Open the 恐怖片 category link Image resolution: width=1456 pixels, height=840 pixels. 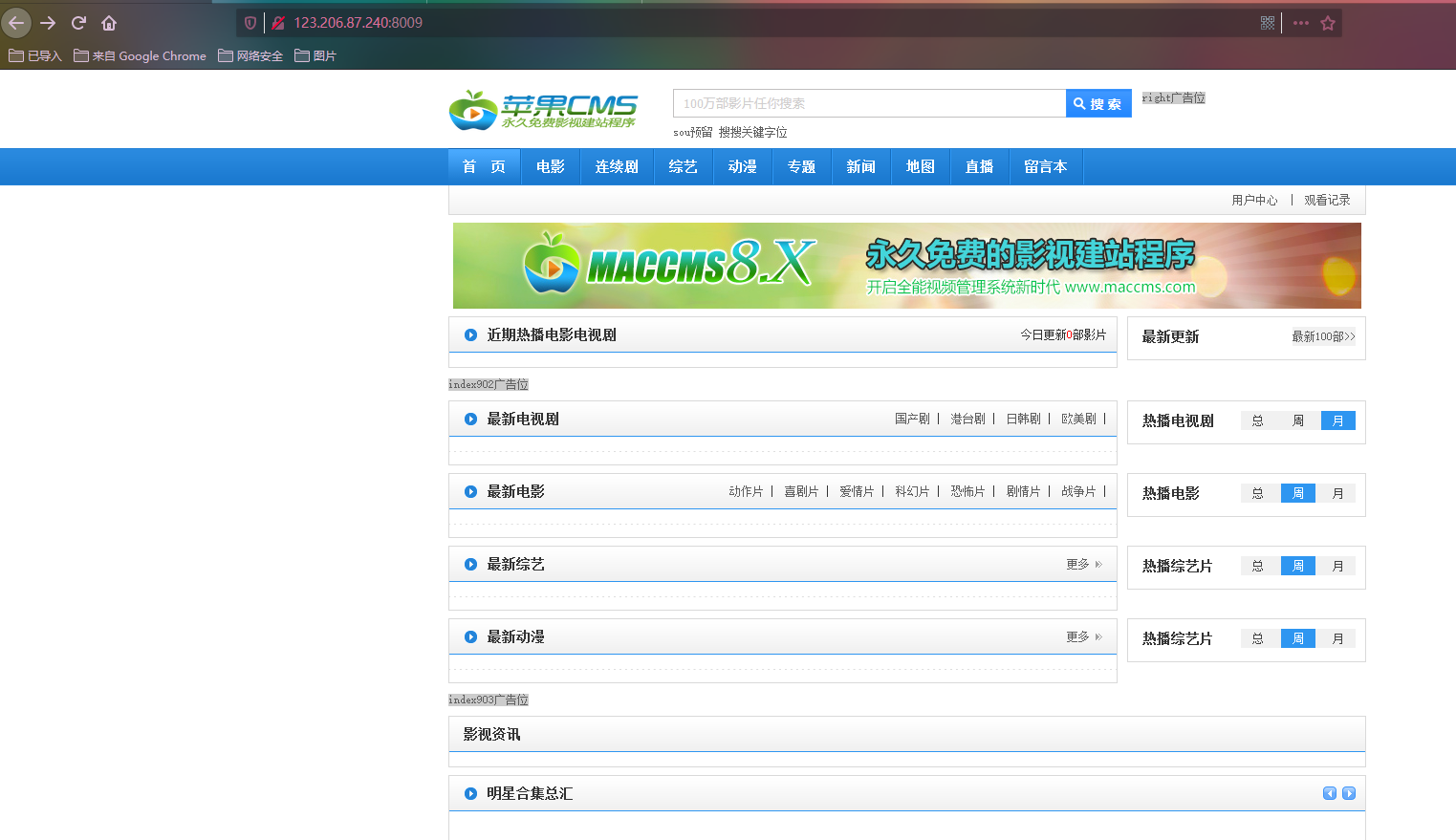pos(967,491)
